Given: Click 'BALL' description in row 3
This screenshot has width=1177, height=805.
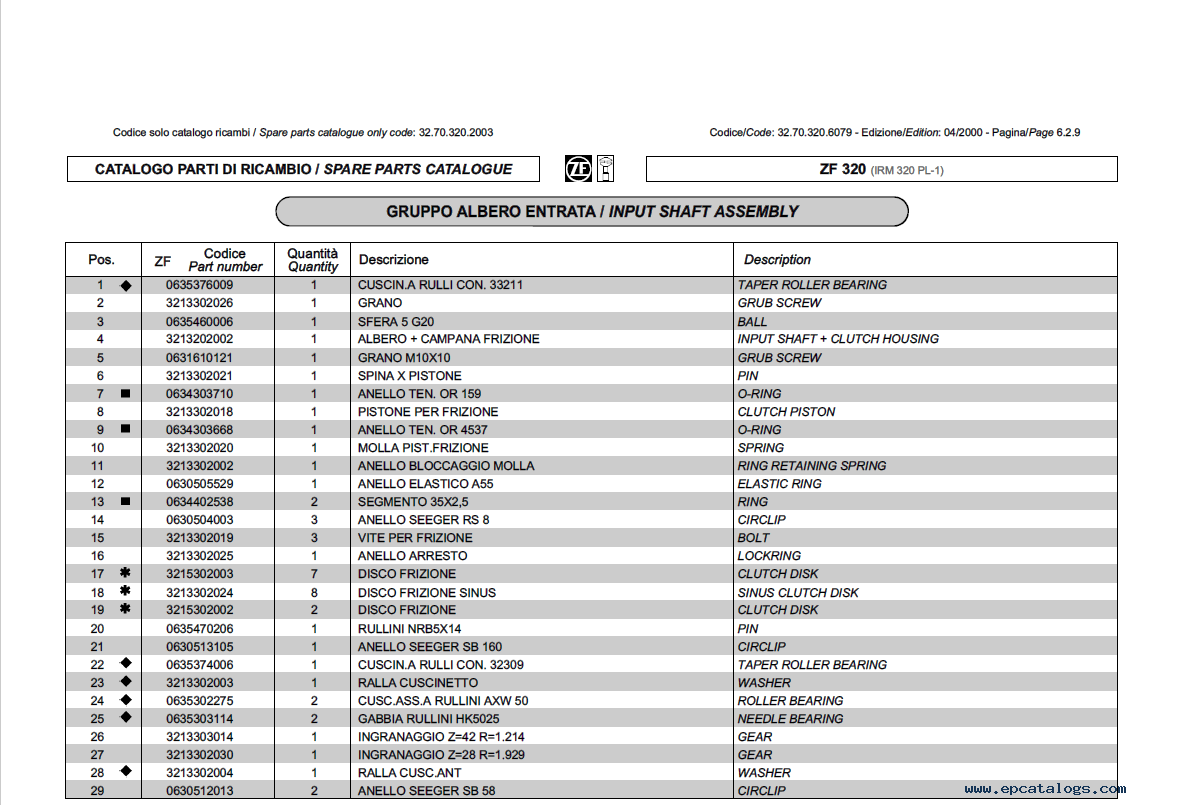Looking at the screenshot, I should tap(751, 322).
